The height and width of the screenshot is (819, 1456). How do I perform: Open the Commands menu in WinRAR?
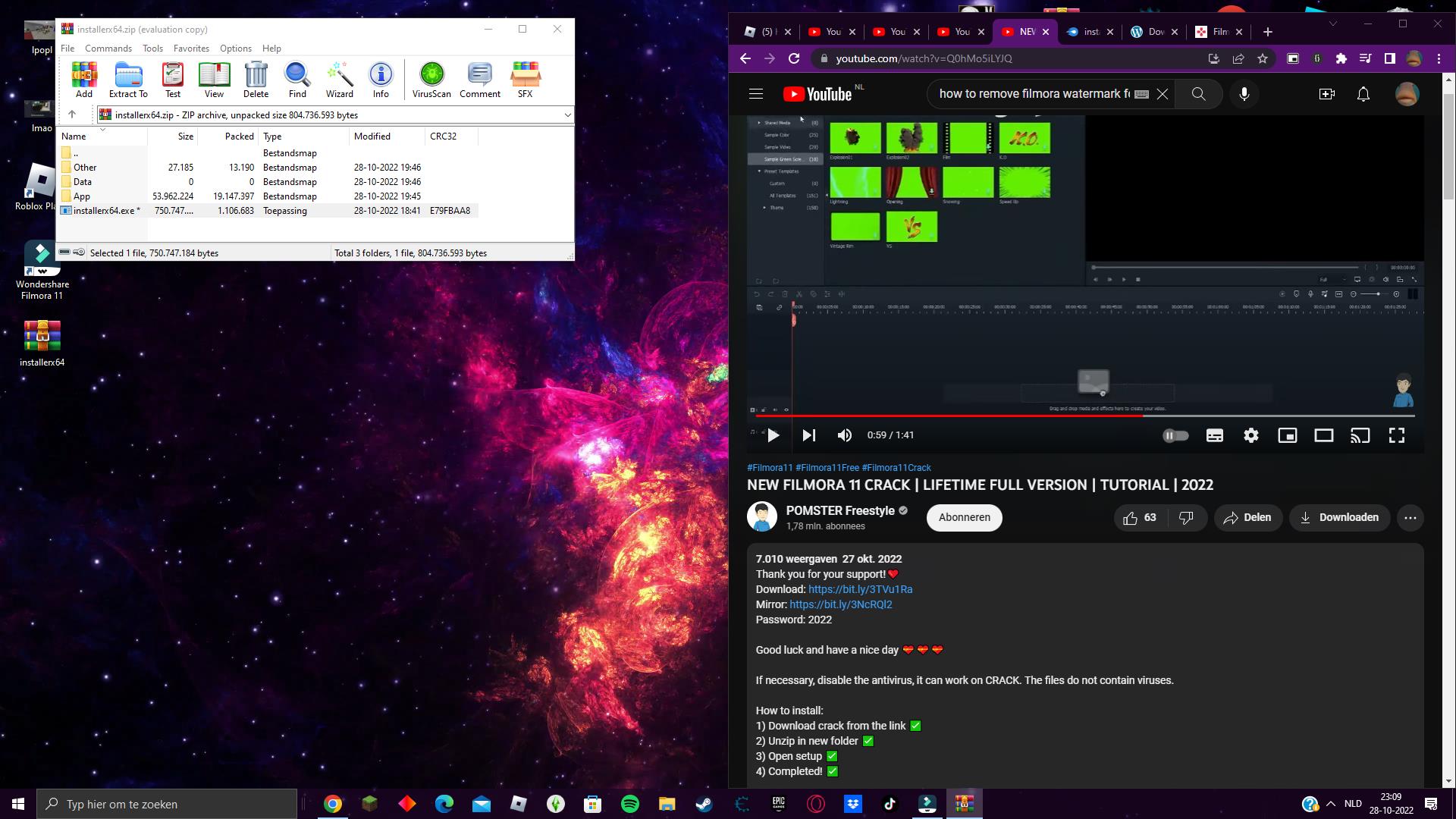click(x=108, y=49)
